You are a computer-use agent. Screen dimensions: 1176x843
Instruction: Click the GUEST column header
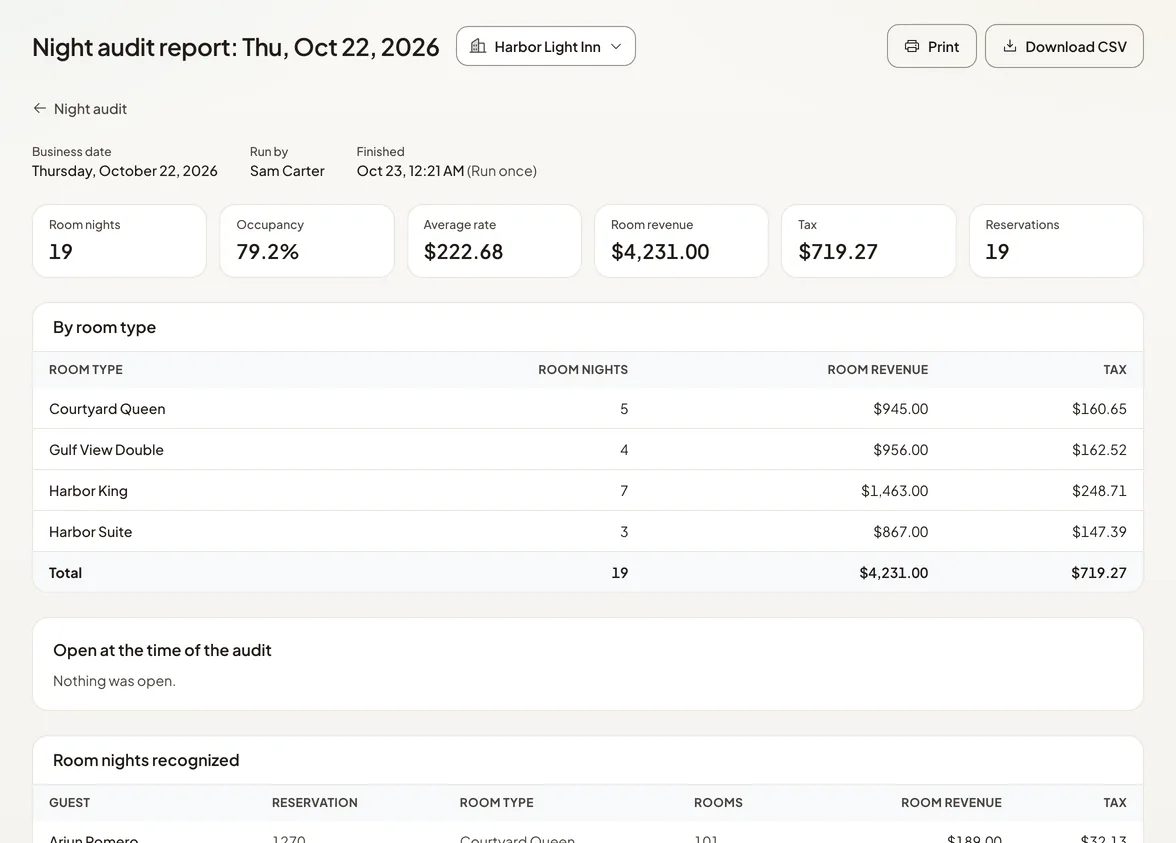coord(69,802)
